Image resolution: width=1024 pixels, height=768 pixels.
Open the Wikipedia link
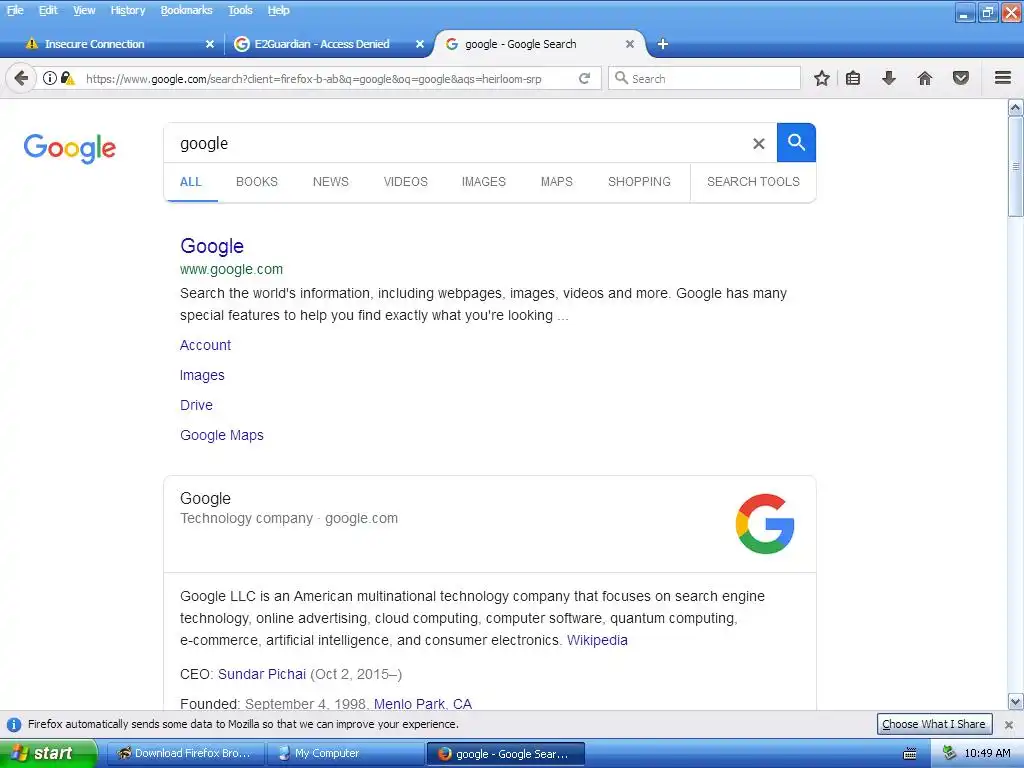pos(597,641)
